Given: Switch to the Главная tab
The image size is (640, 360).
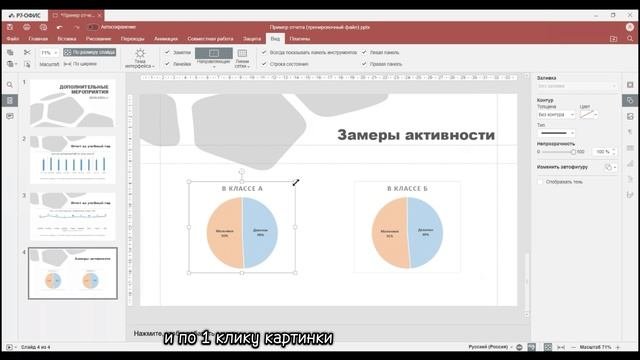Looking at the screenshot, I should (38, 39).
